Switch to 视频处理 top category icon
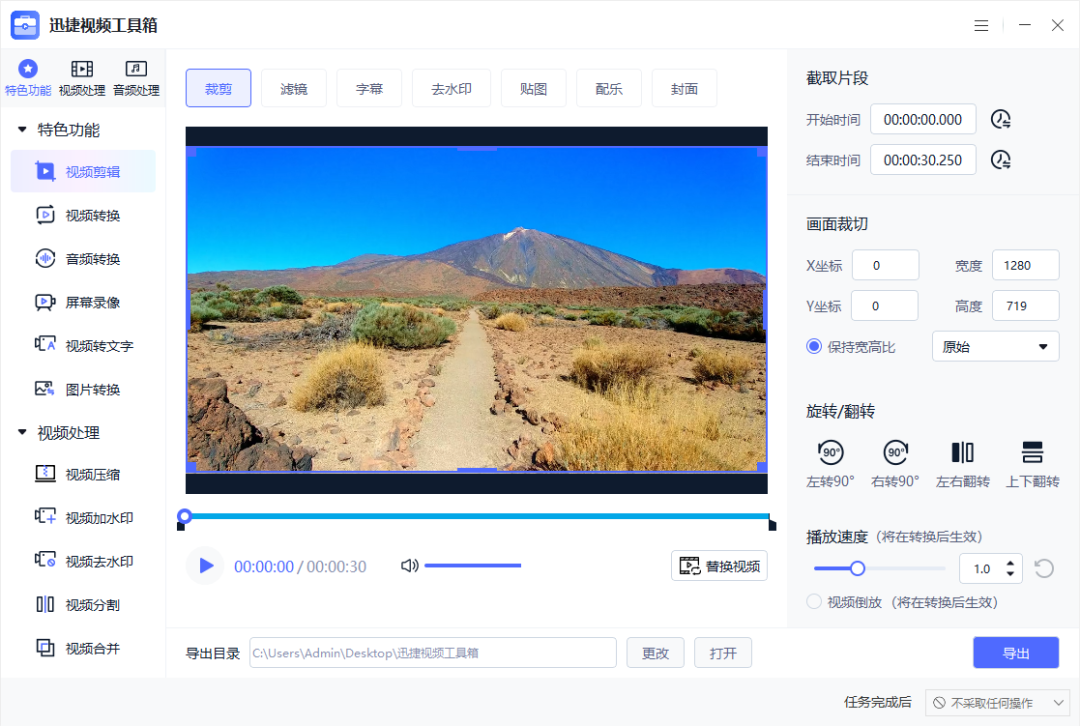The width and height of the screenshot is (1080, 726). click(82, 77)
